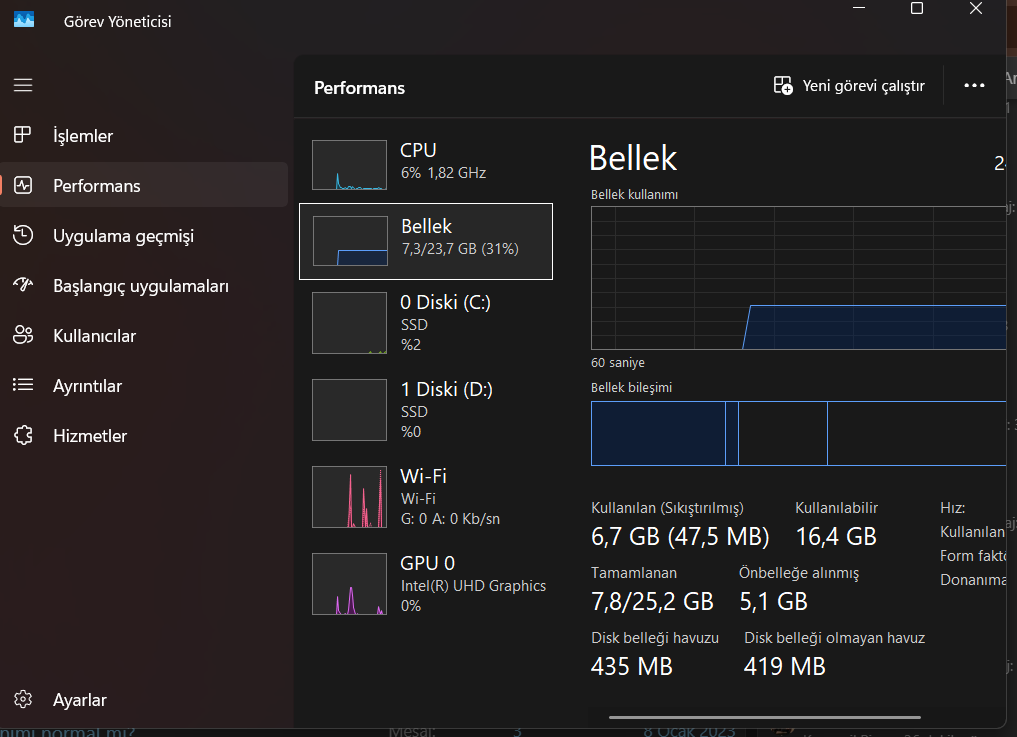The image size is (1017, 737).
Task: Open the three-dot more options menu
Action: [x=974, y=86]
